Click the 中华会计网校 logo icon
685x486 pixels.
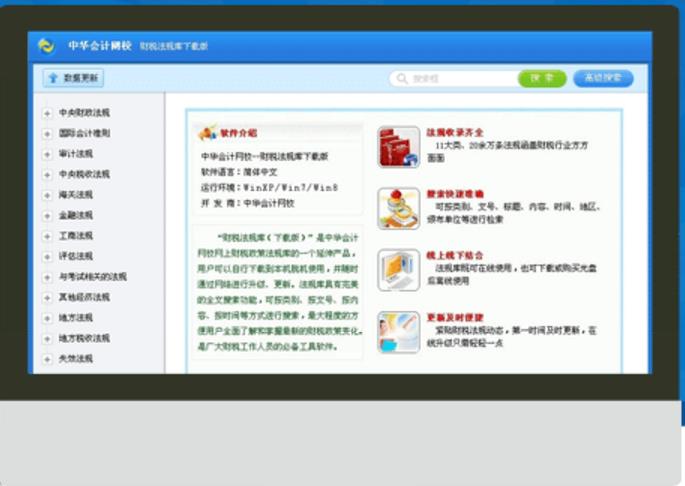click(x=47, y=45)
